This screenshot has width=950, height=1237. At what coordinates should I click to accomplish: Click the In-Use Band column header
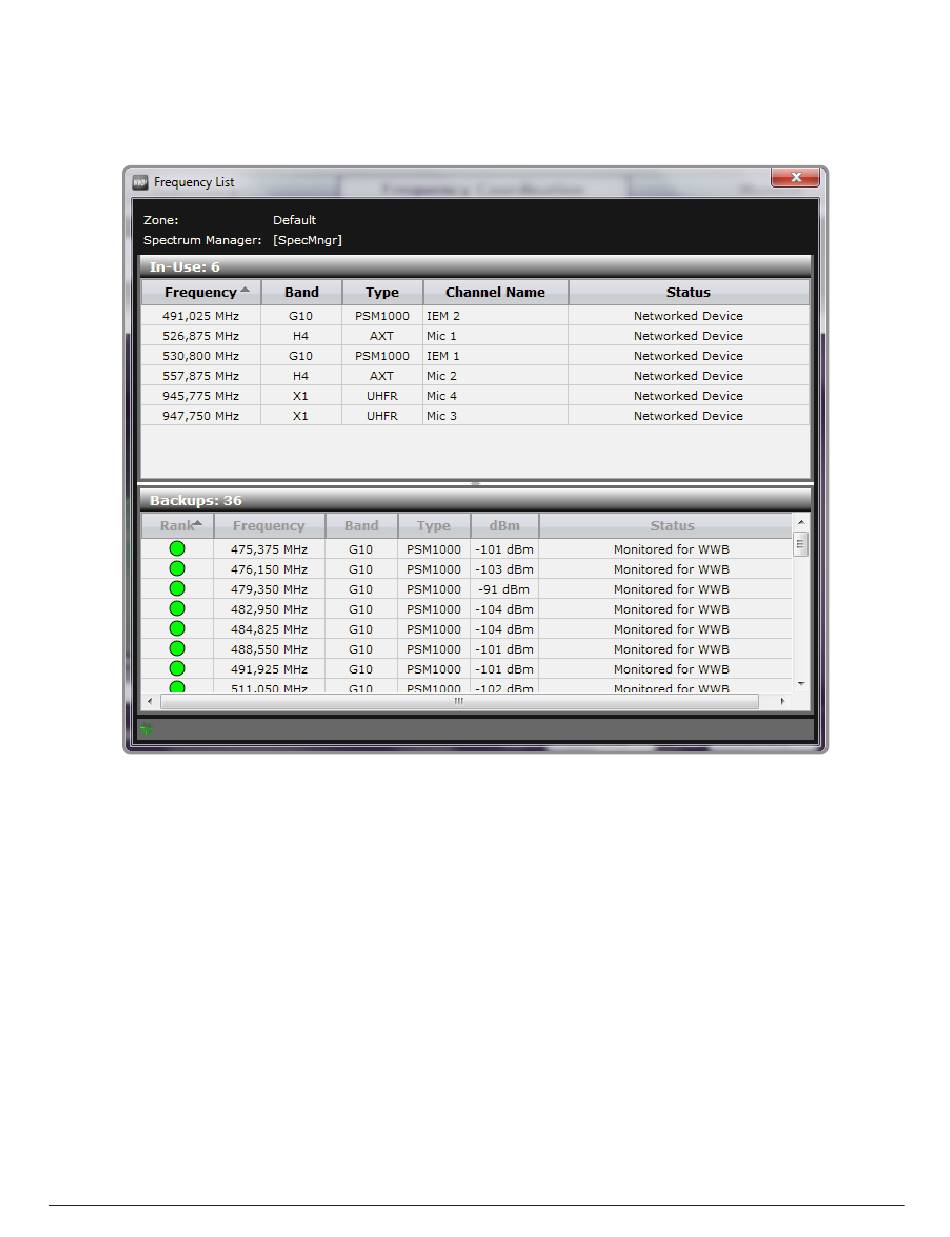[x=302, y=292]
